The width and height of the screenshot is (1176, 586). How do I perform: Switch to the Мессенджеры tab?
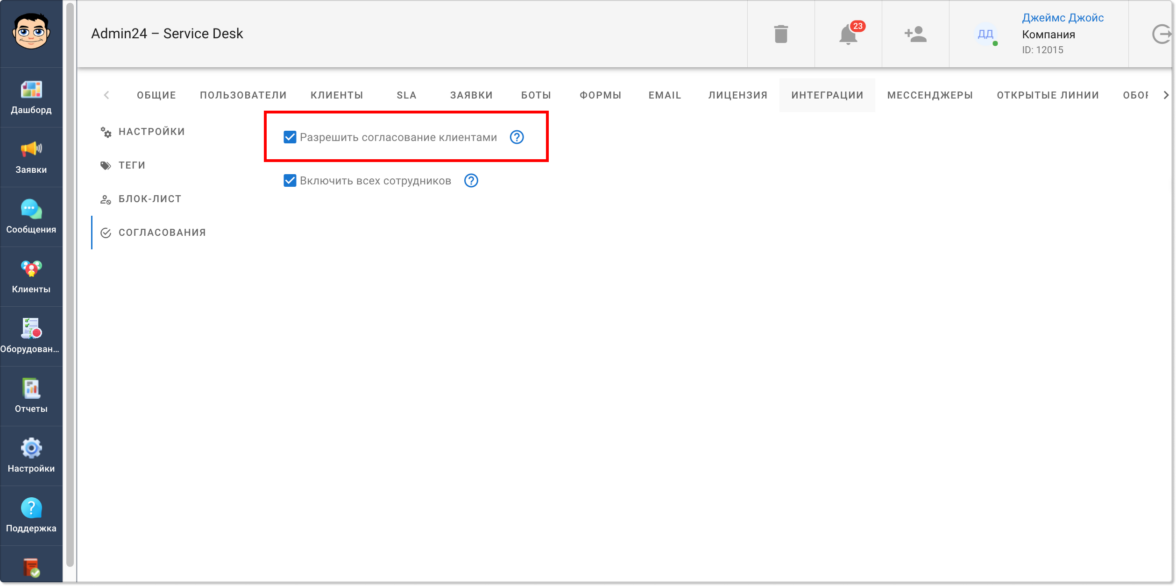(x=930, y=95)
